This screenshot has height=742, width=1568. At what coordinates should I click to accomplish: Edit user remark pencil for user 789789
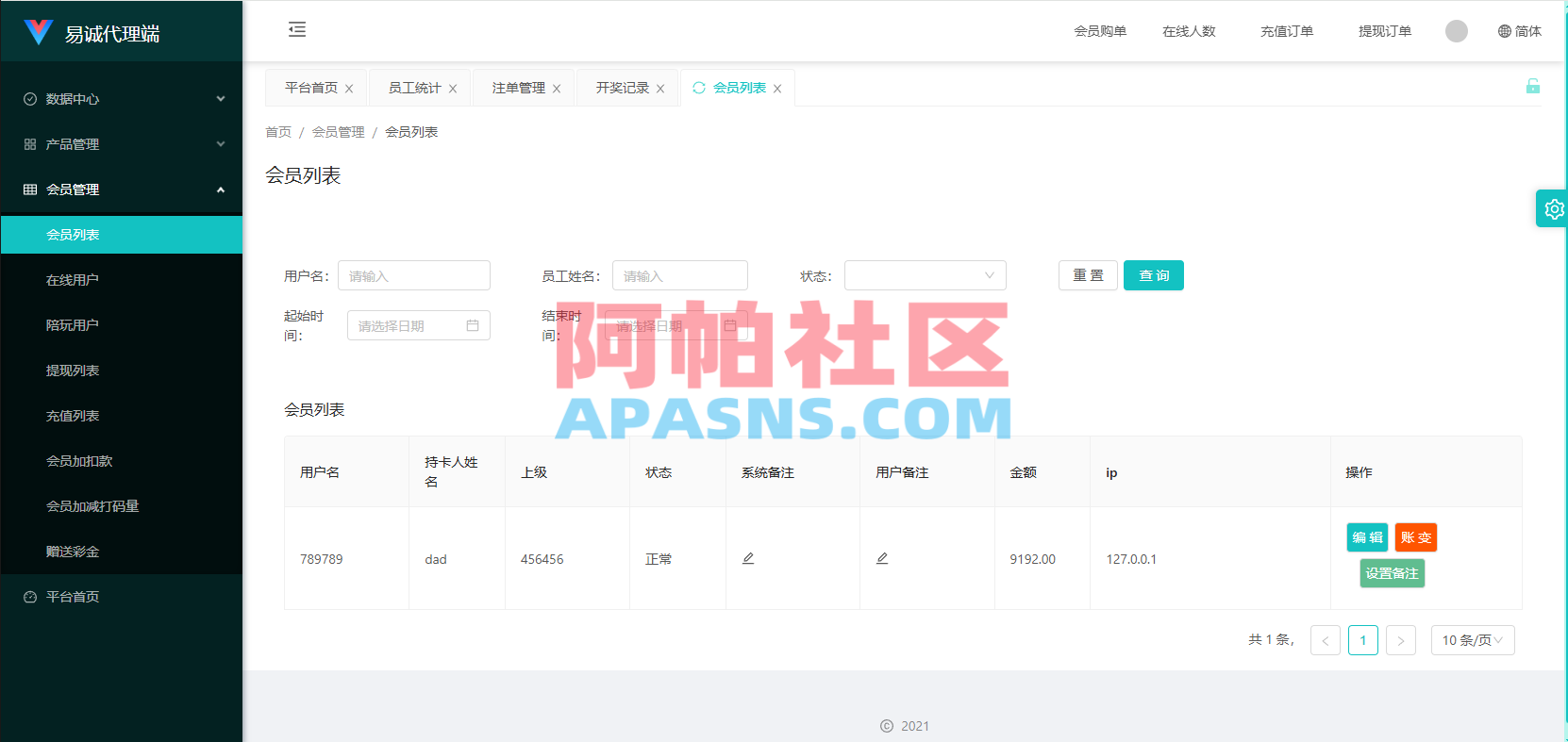coord(882,558)
